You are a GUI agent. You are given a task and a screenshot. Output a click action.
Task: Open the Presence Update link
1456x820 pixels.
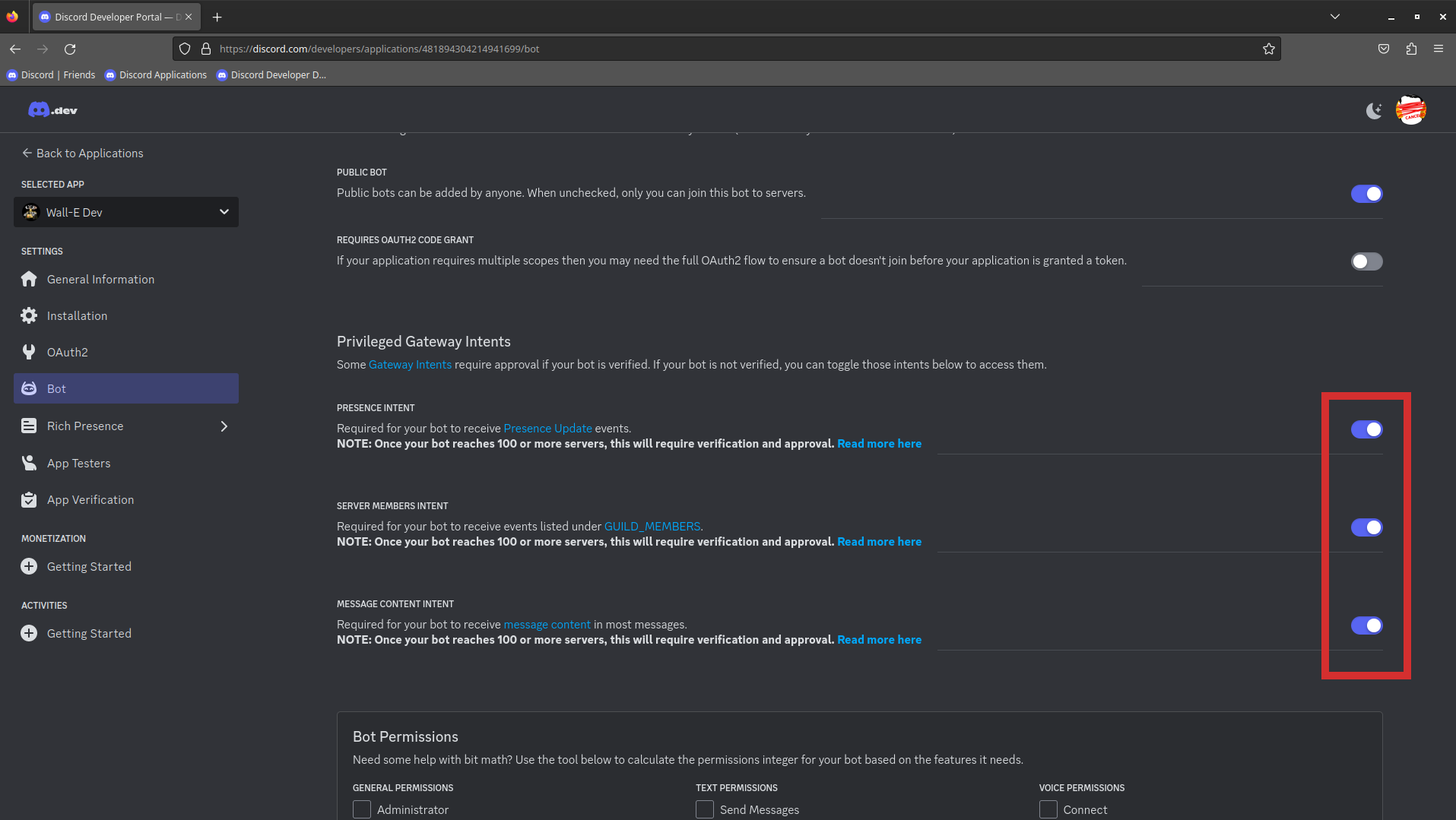coord(547,429)
